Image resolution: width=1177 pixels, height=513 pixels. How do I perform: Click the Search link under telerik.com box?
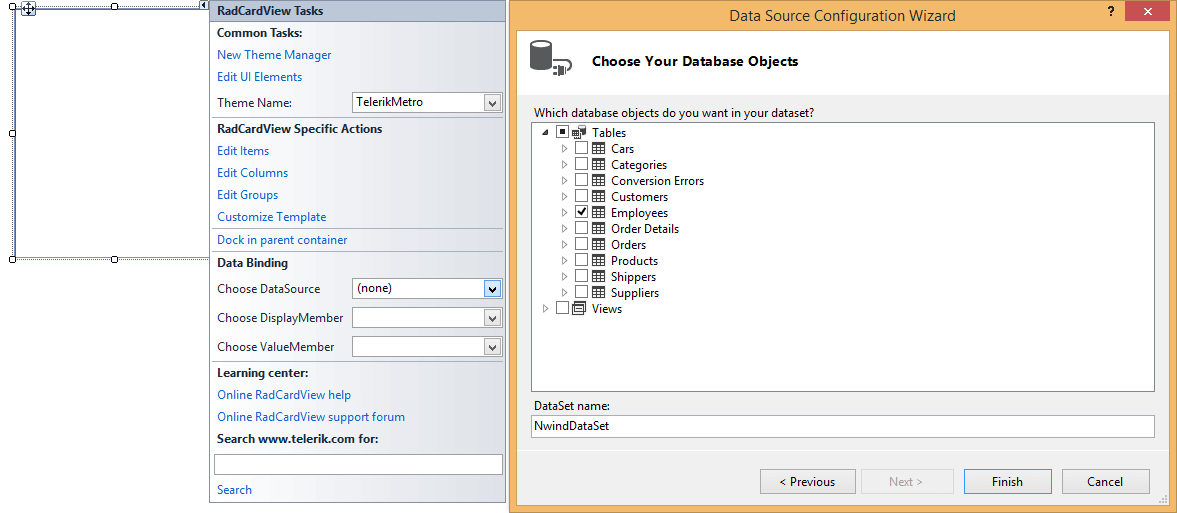click(x=234, y=490)
